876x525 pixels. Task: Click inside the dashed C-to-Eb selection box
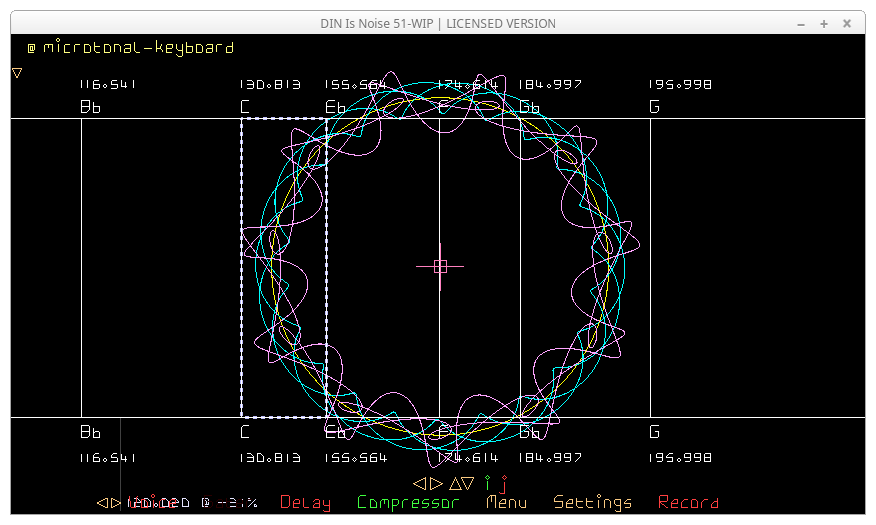[x=284, y=267]
